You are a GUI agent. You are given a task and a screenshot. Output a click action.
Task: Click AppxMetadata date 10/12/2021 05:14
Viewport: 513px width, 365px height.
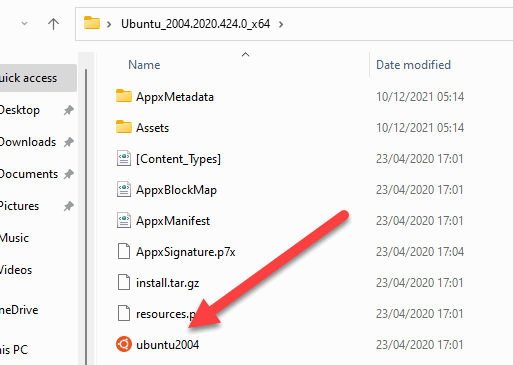(420, 97)
